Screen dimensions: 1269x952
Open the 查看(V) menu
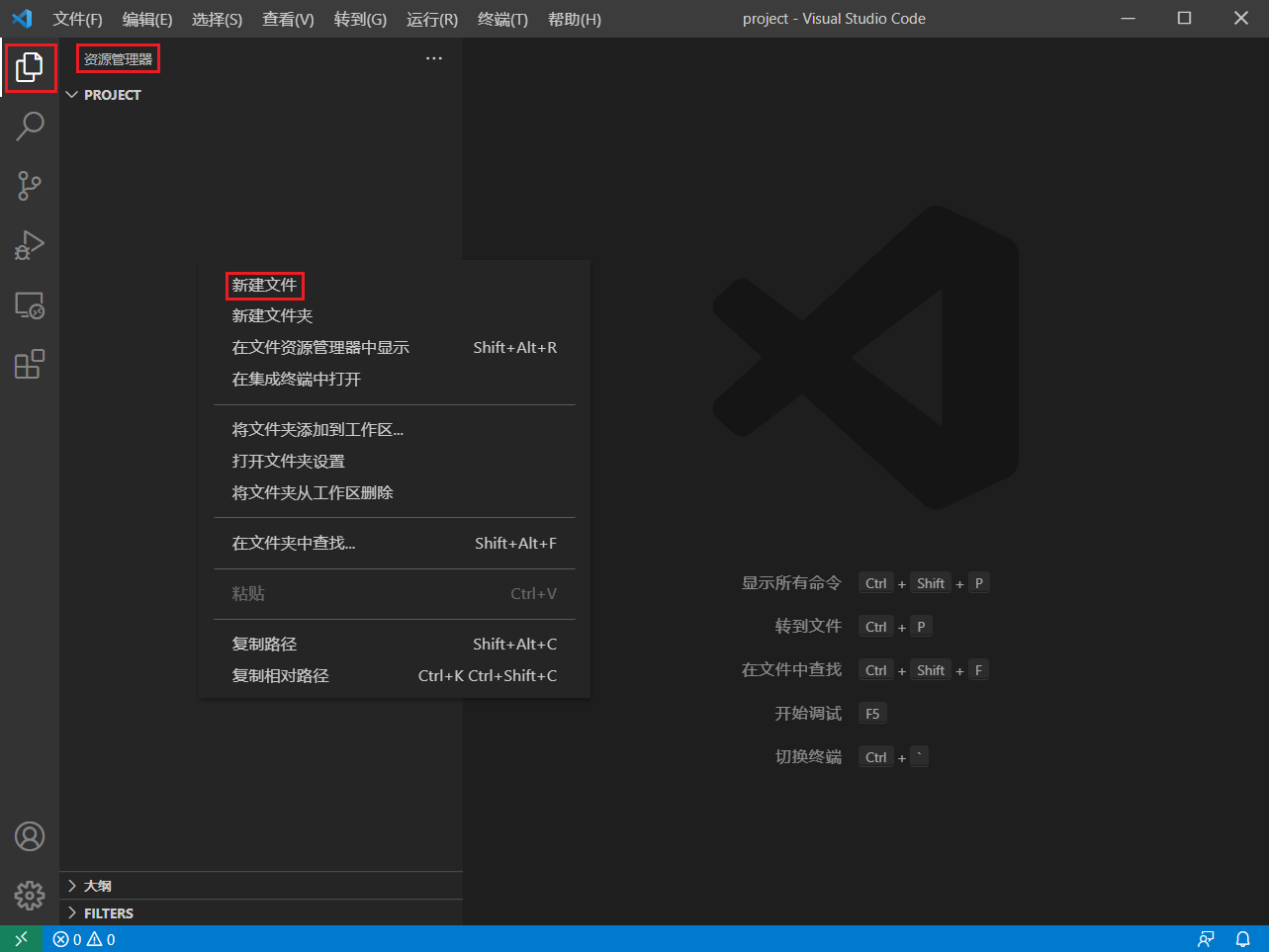coord(288,19)
